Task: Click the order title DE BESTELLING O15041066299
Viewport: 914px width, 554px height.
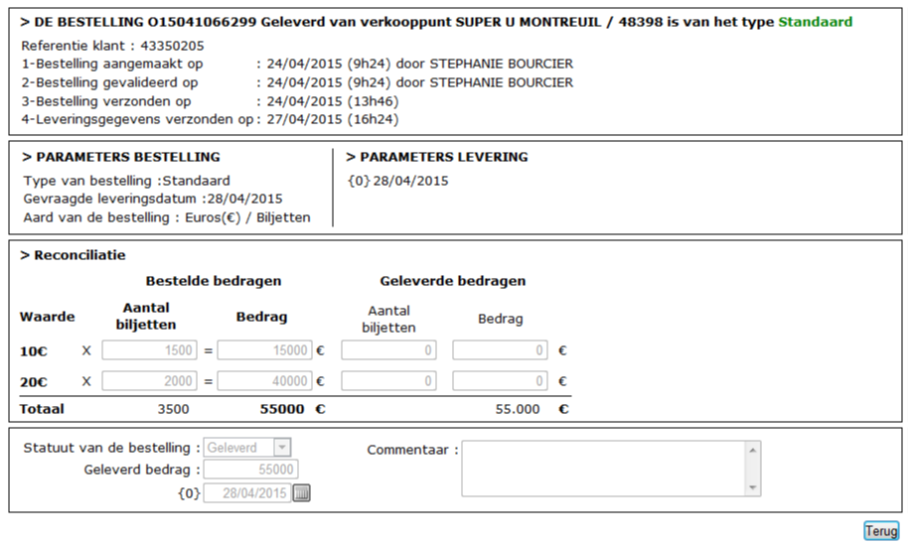Action: click(145, 22)
